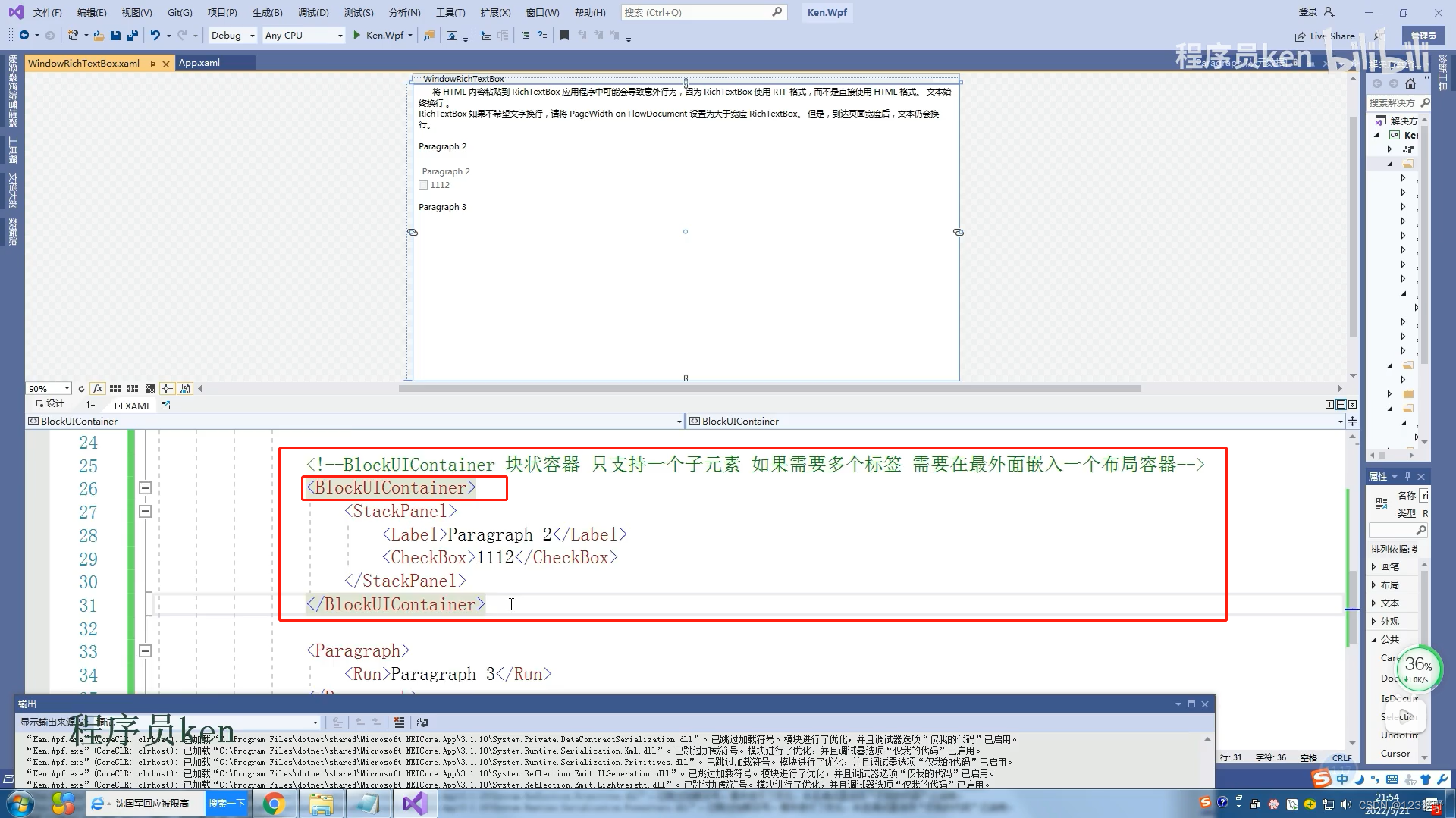Switch to the 设计 design pane
The image size is (1456, 818).
click(50, 404)
